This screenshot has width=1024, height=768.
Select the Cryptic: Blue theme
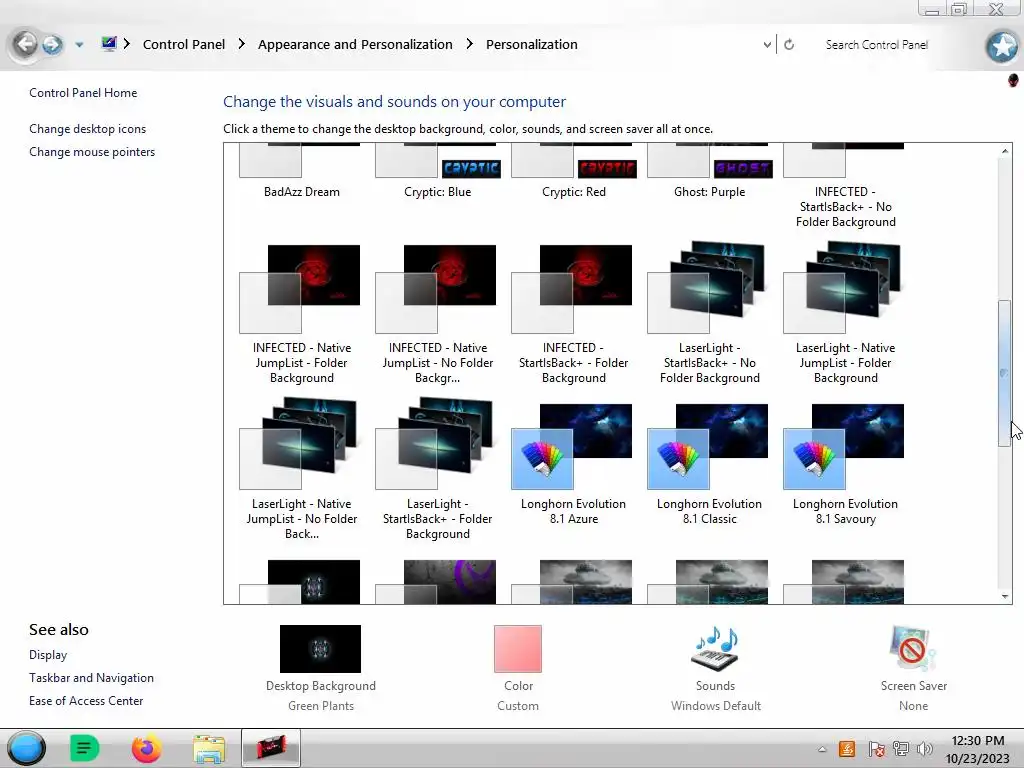click(x=438, y=171)
